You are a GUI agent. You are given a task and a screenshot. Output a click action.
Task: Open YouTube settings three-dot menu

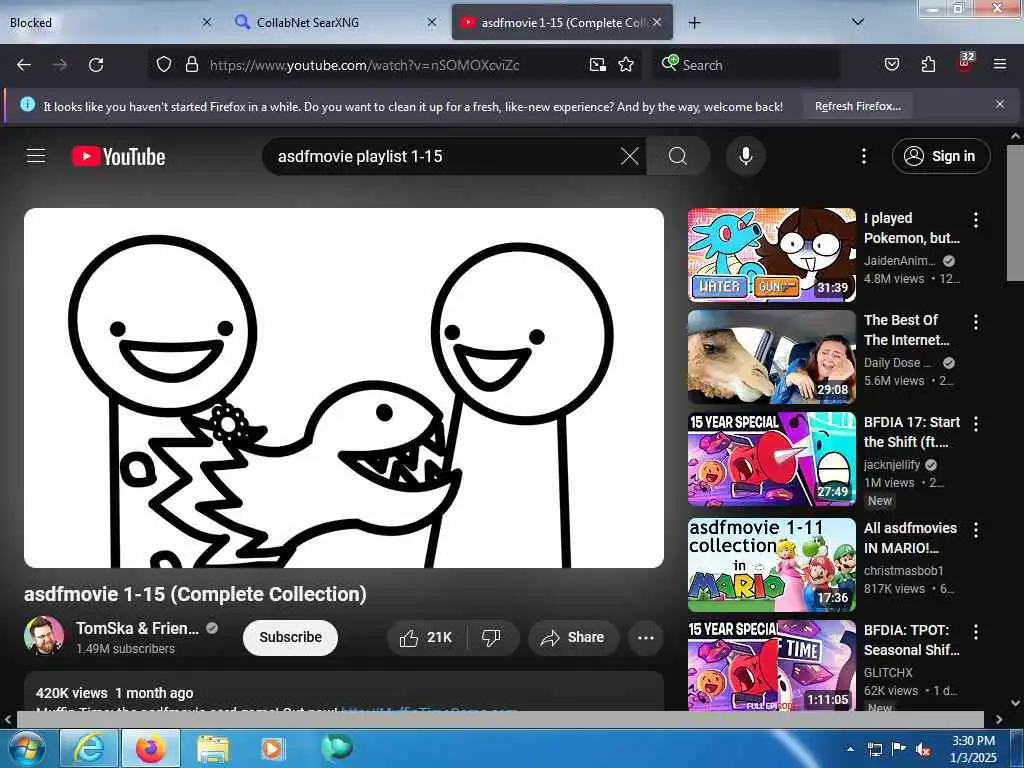[863, 156]
